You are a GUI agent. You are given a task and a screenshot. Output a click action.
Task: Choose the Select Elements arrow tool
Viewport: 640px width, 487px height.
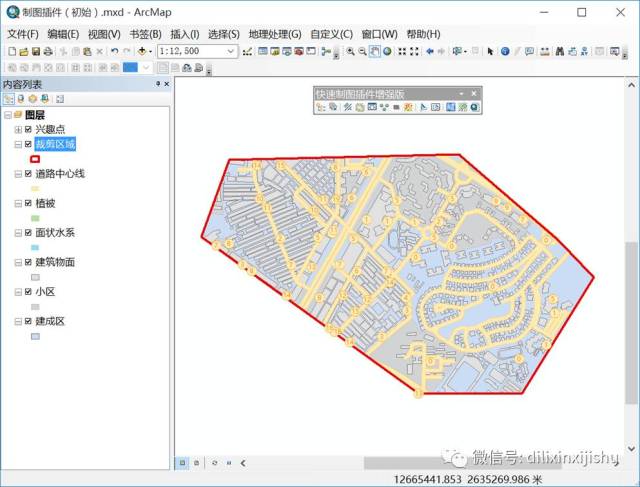click(x=490, y=51)
